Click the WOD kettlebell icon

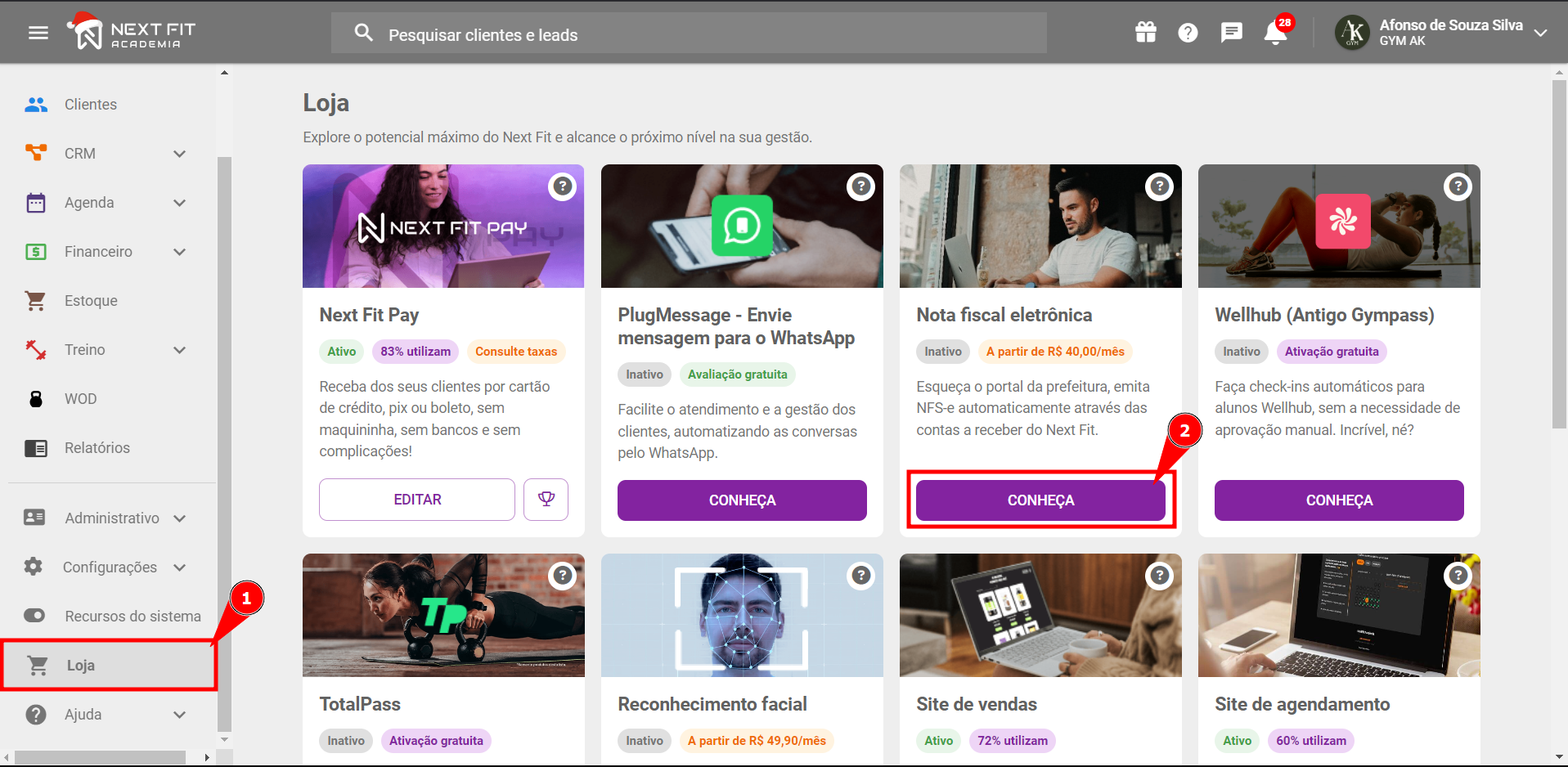36,399
